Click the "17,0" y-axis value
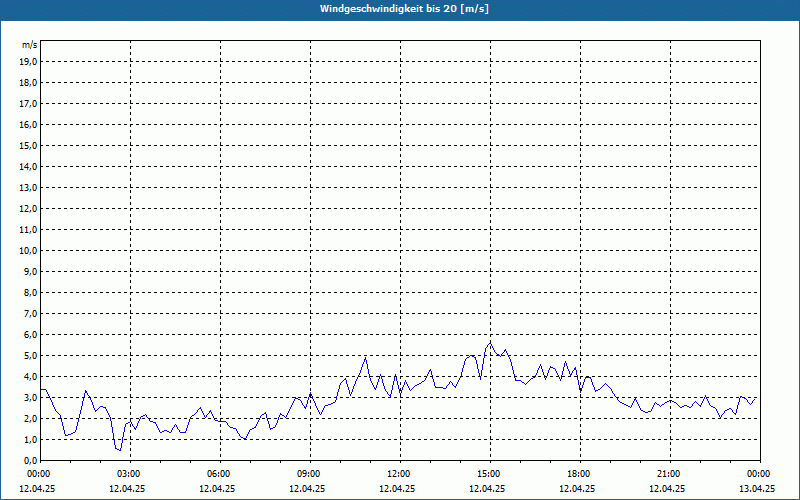This screenshot has height=500, width=800. 29,104
